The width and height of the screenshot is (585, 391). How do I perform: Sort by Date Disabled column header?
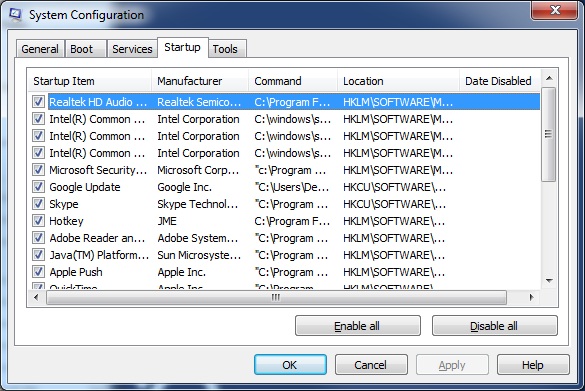coord(500,81)
